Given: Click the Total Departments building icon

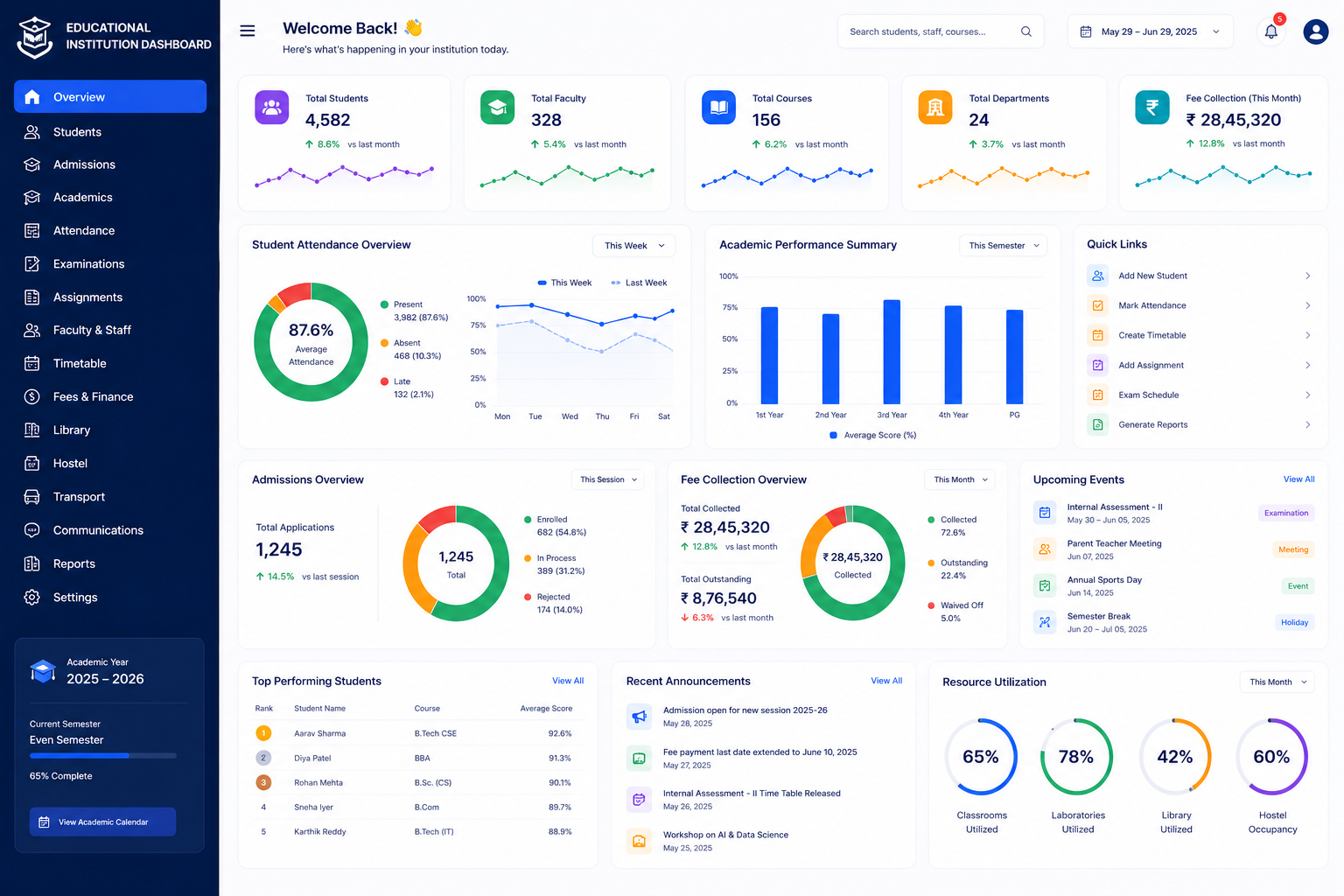Looking at the screenshot, I should click(935, 108).
